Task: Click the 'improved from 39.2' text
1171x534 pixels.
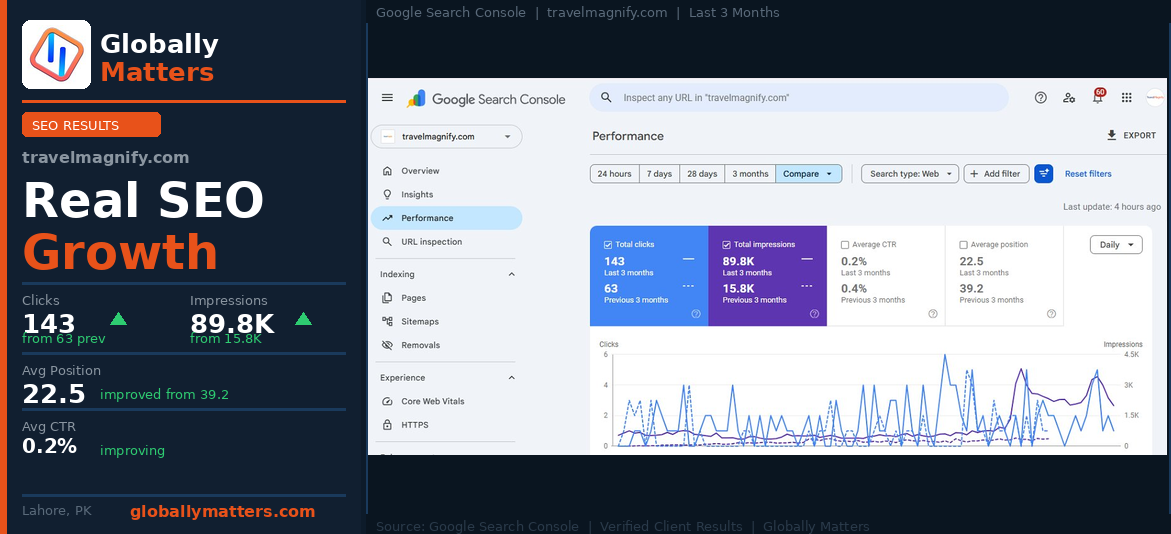Action: point(164,394)
